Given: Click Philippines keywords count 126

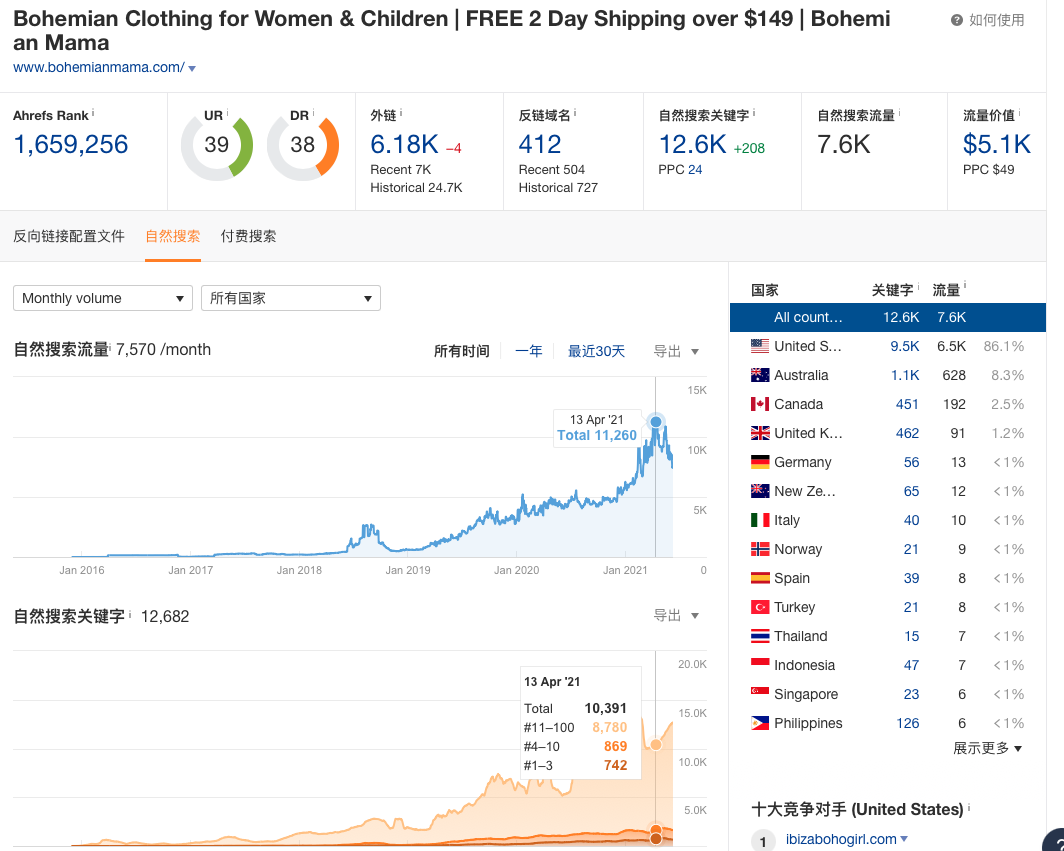Looking at the screenshot, I should (x=907, y=723).
